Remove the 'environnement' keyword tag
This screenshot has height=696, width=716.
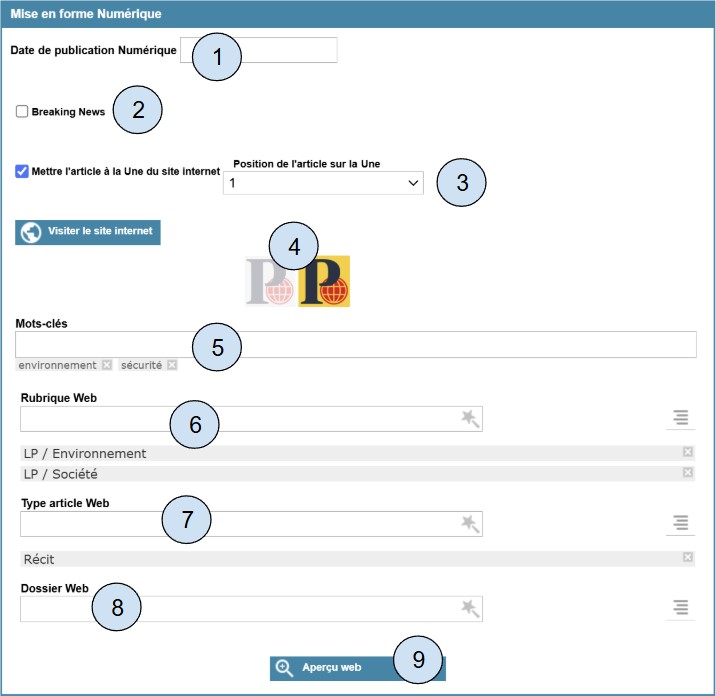click(107, 365)
